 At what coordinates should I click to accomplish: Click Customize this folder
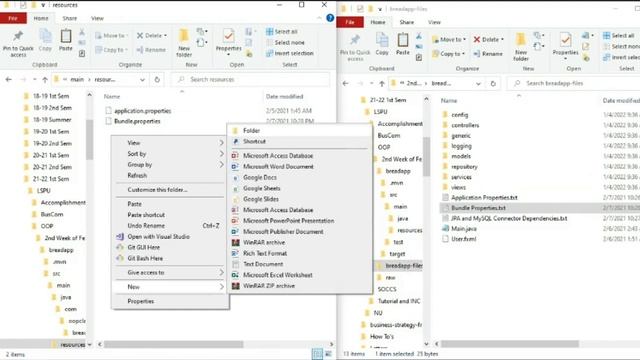pos(170,190)
